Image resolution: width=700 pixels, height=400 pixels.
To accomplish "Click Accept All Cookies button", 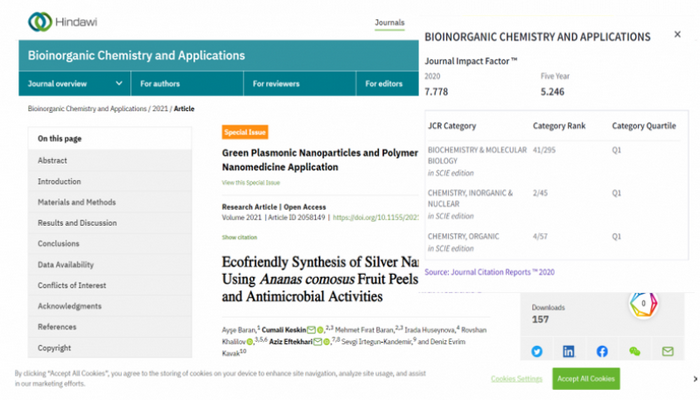I will click(x=586, y=378).
